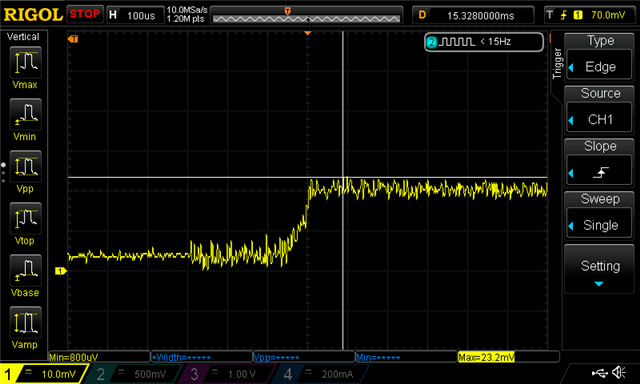This screenshot has height=384, width=640.
Task: Open the Vertical measurement menu tab
Action: 23,37
